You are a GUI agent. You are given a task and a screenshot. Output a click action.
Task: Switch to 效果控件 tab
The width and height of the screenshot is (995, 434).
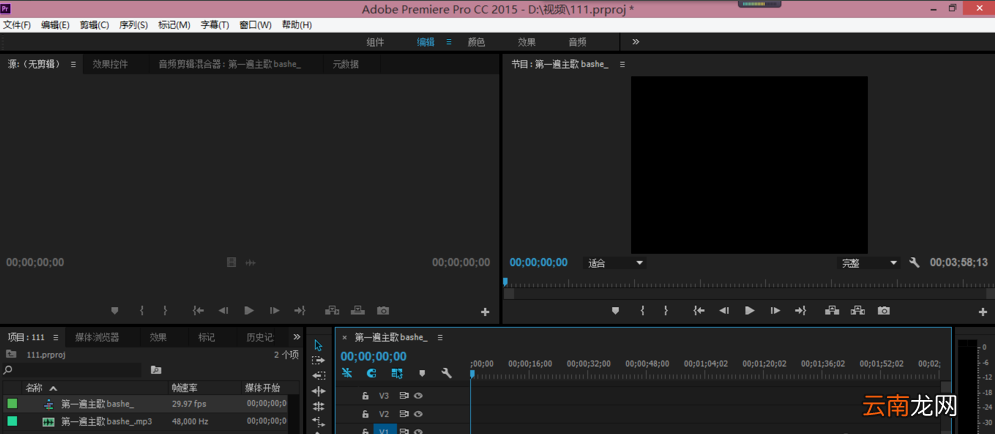pos(110,64)
